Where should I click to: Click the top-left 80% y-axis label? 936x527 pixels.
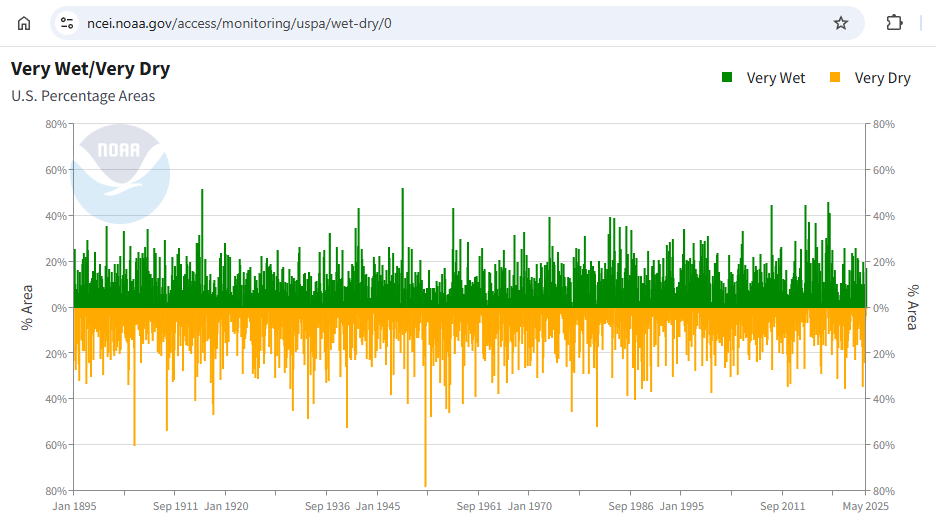click(x=55, y=124)
